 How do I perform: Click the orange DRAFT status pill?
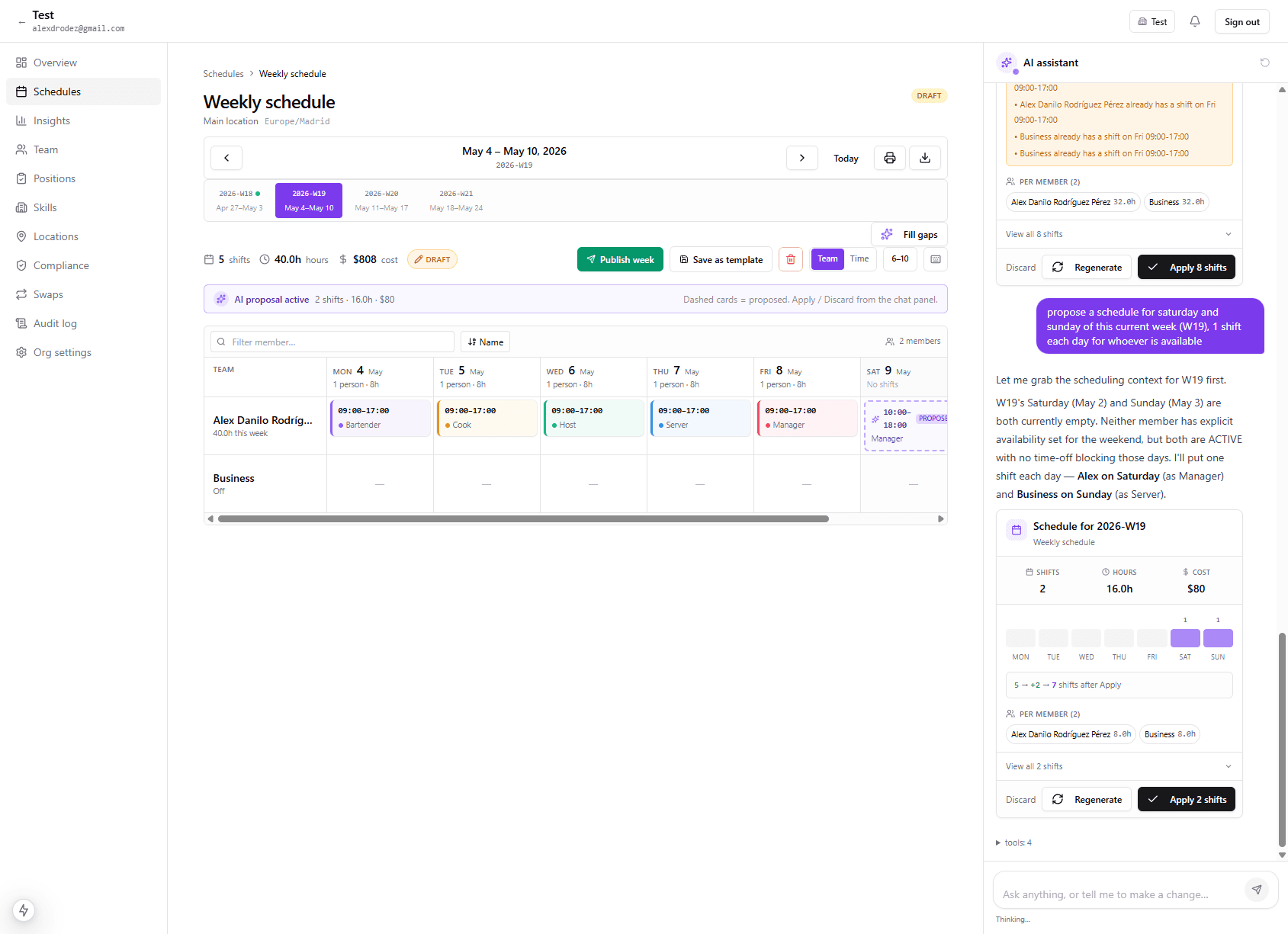click(x=432, y=259)
